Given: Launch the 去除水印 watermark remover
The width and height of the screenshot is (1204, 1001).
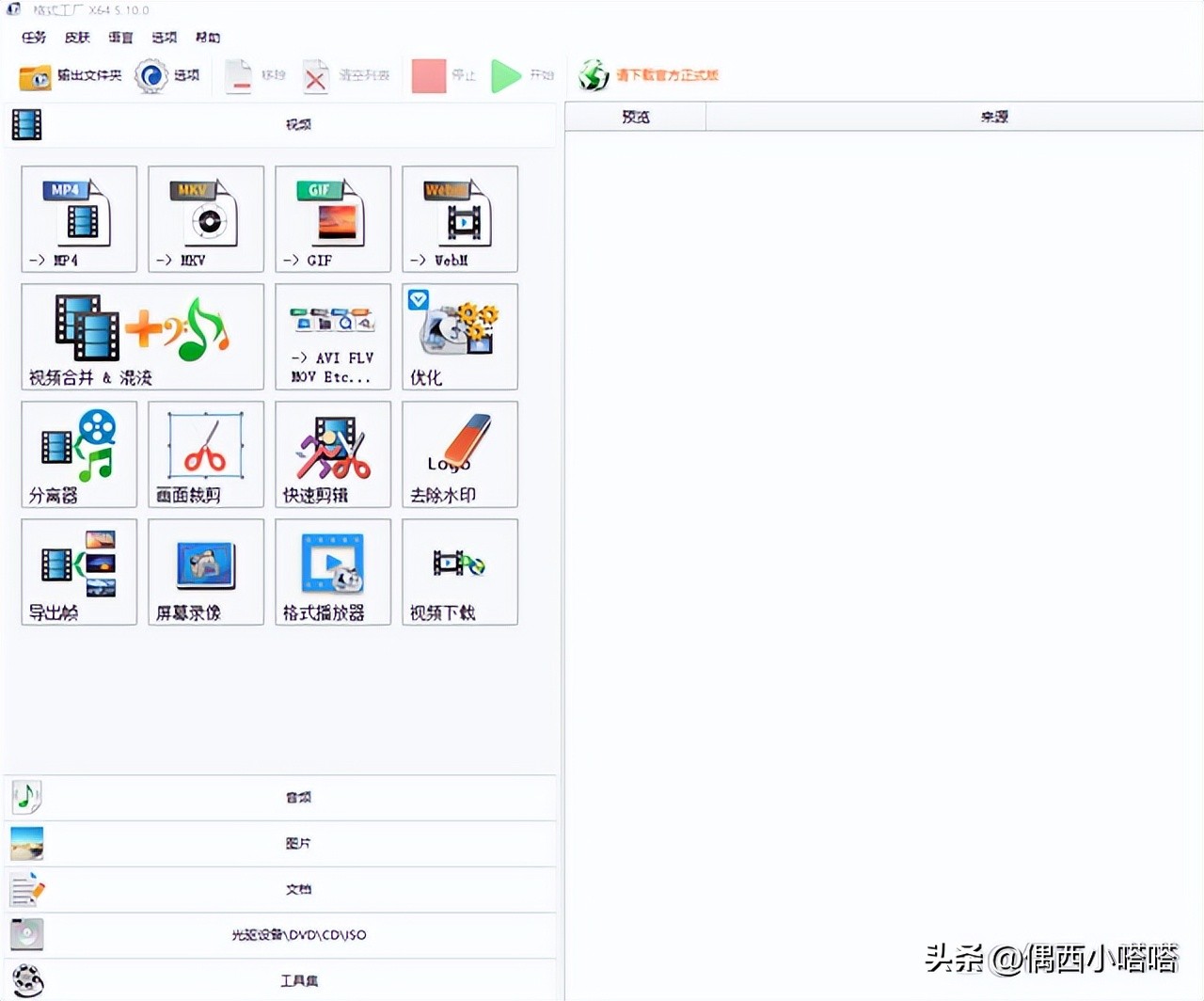Looking at the screenshot, I should point(459,453).
